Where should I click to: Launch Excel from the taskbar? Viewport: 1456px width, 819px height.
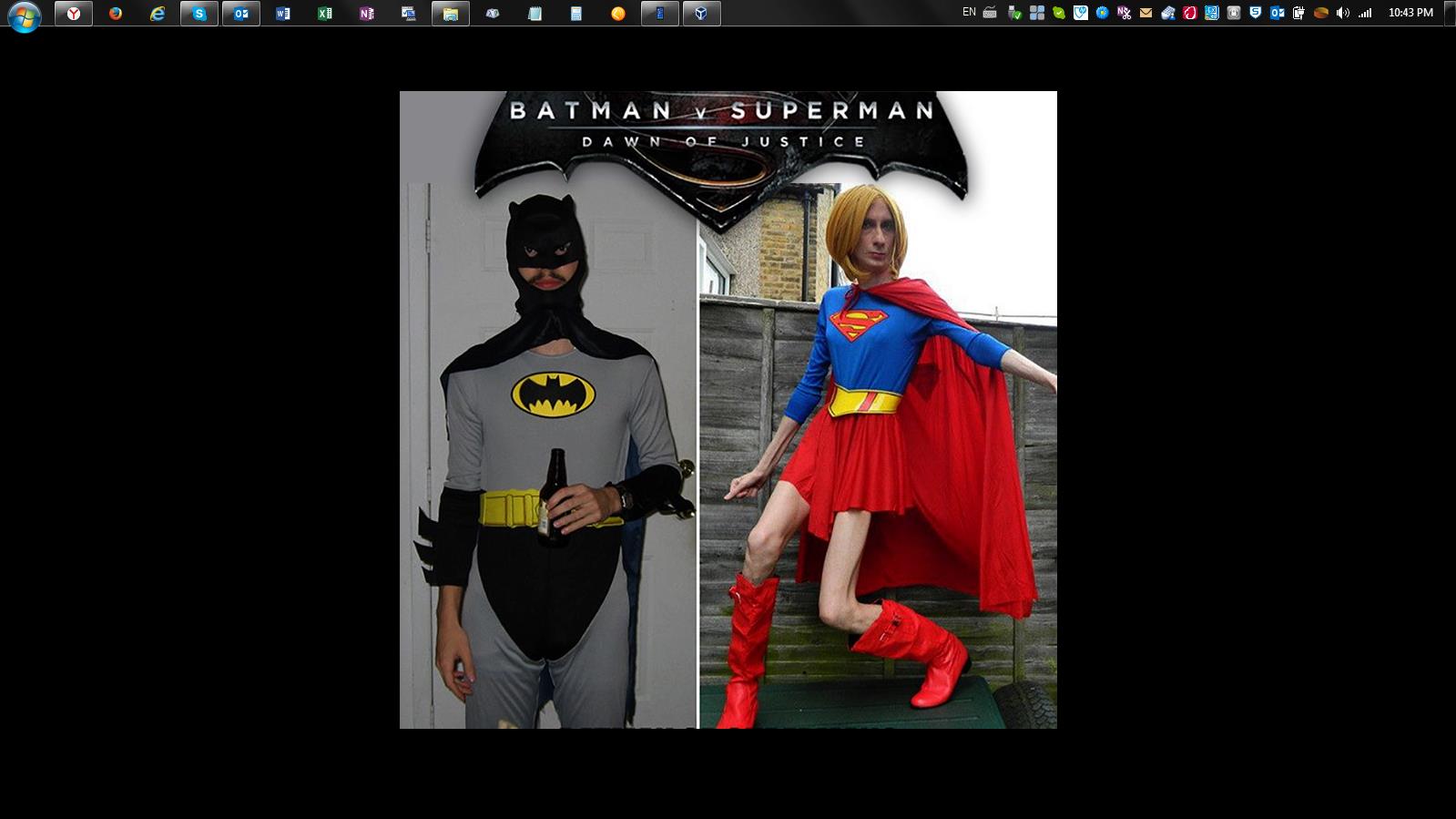325,14
